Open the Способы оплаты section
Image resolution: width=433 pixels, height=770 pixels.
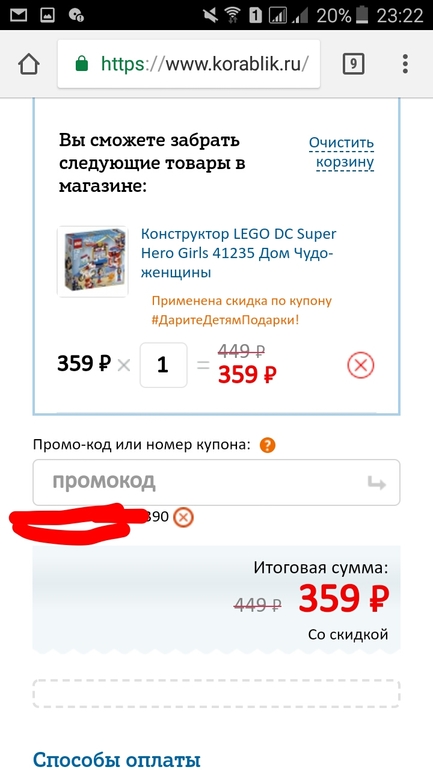116,759
